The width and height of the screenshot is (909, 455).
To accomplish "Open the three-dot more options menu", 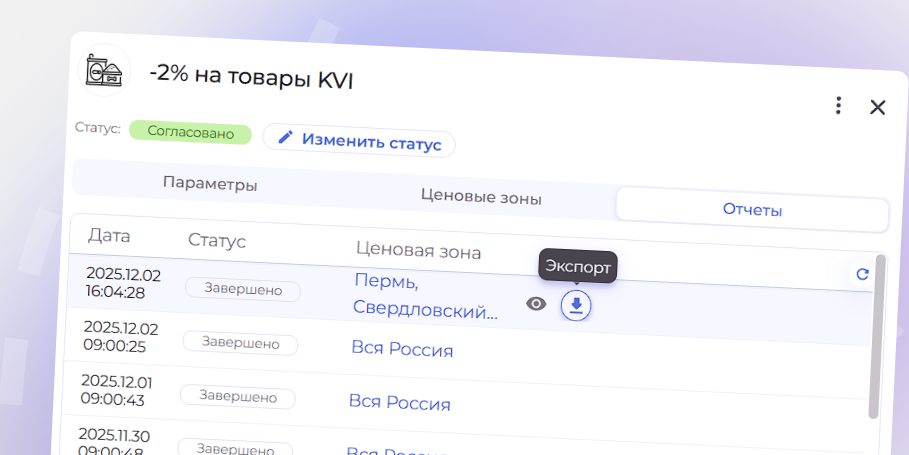I will pyautogui.click(x=838, y=105).
